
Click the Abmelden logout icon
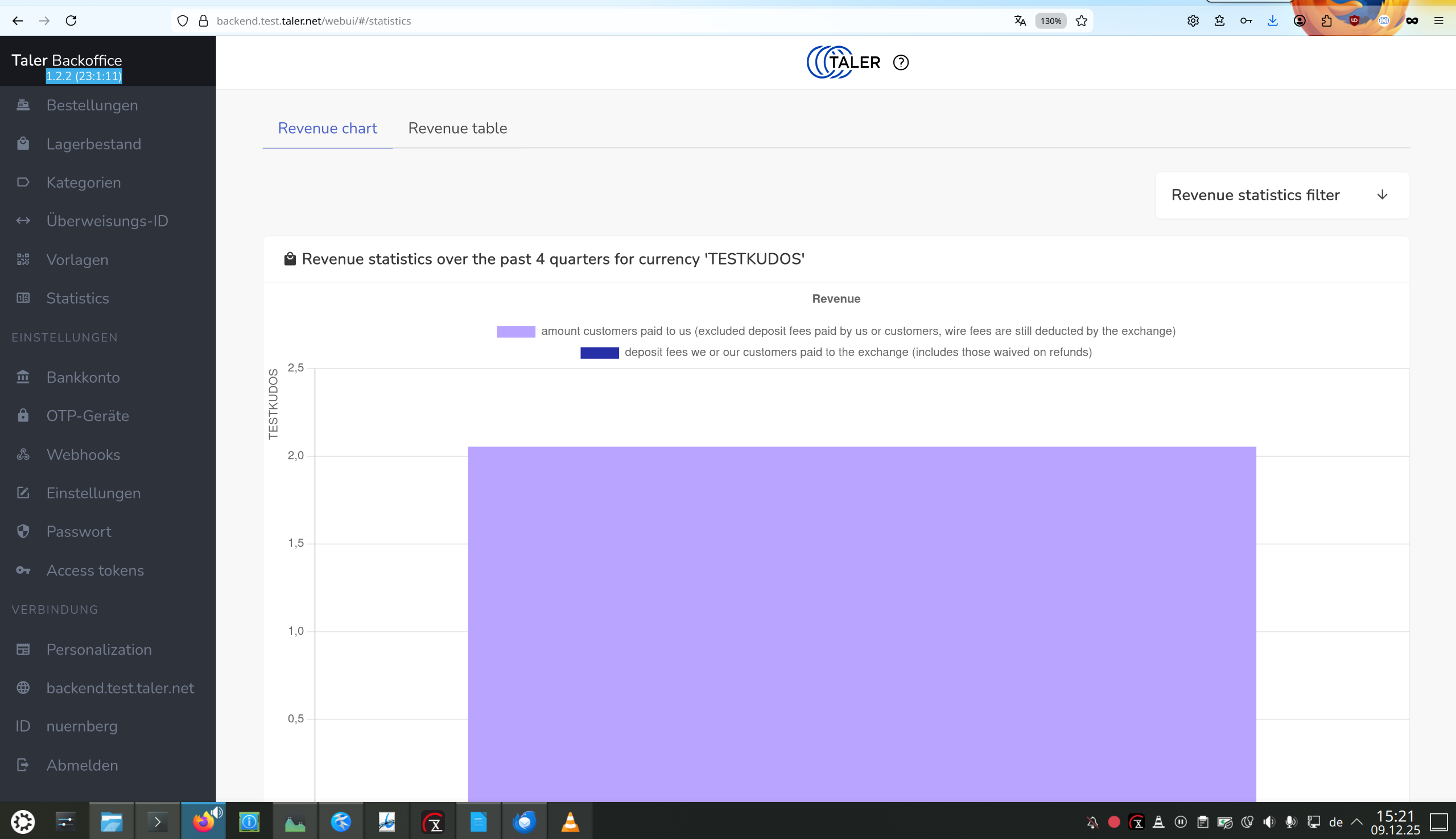(x=23, y=764)
